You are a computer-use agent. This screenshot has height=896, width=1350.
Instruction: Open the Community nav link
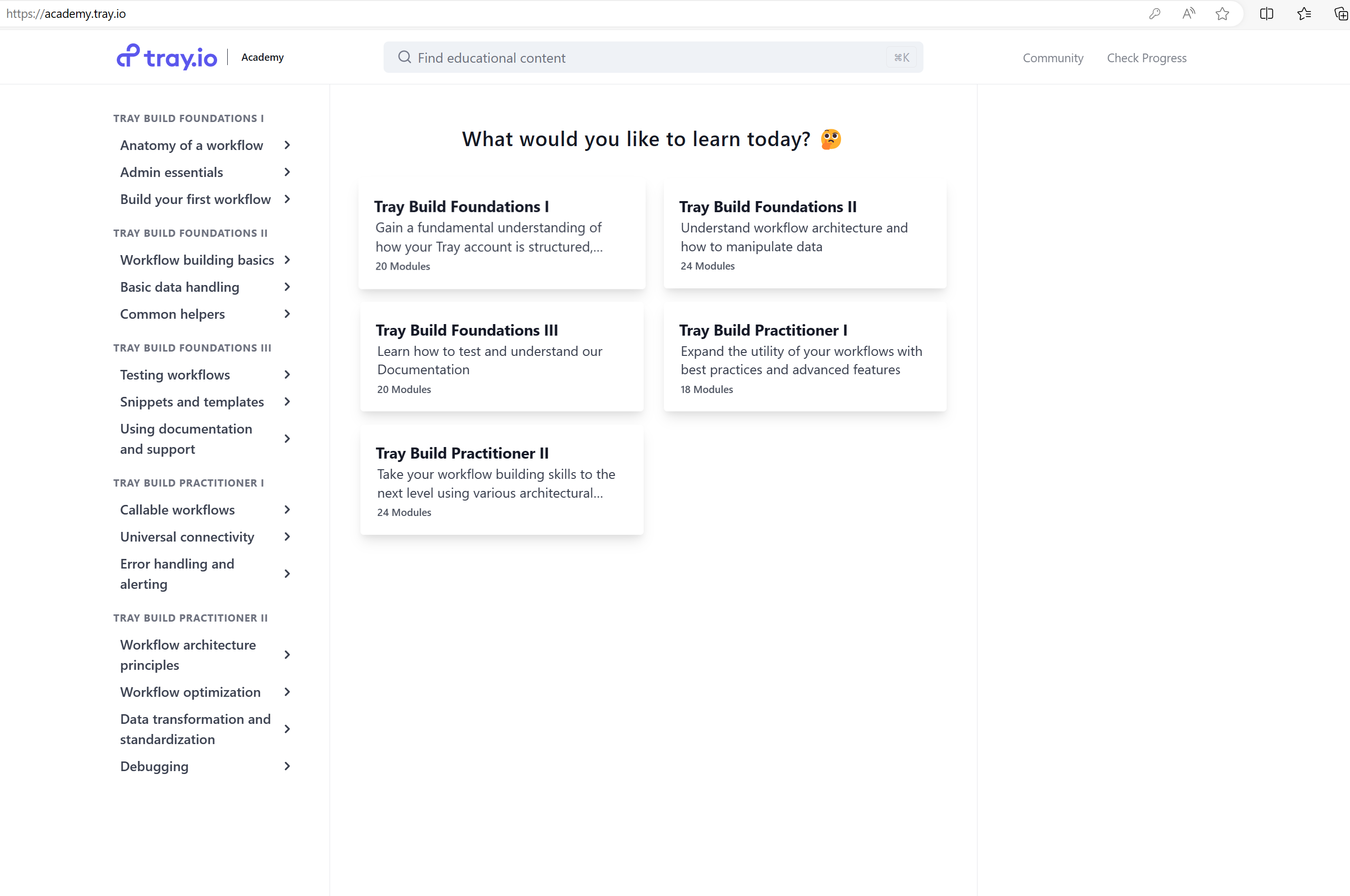[x=1053, y=58]
